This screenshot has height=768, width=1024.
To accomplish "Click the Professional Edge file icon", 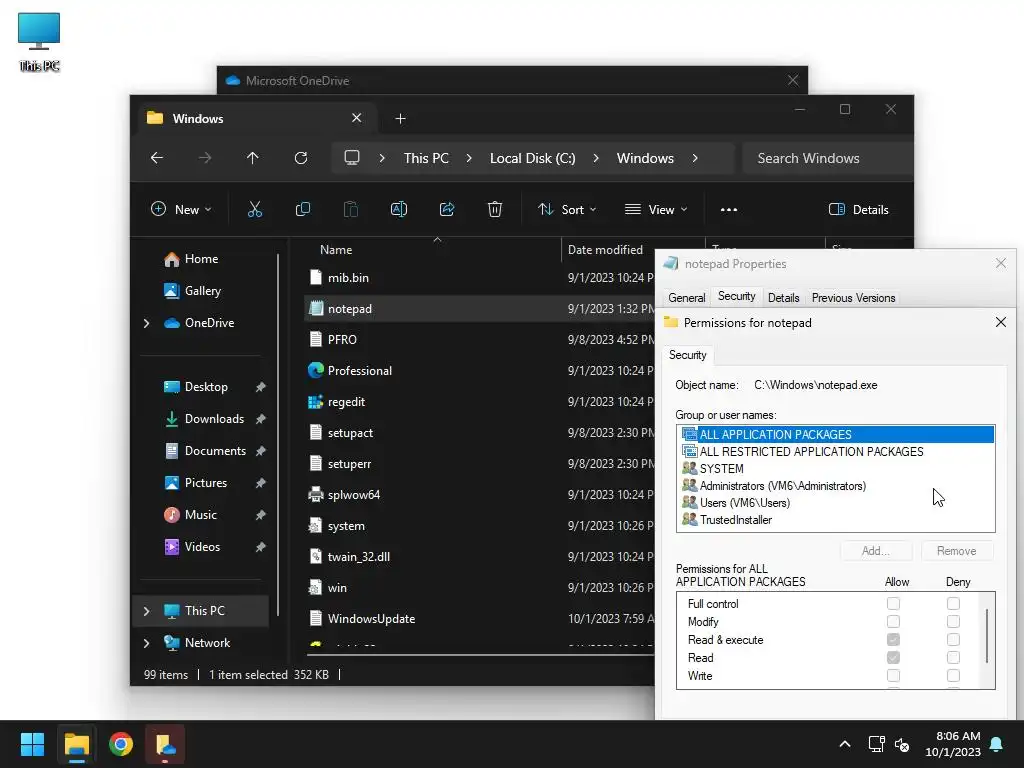I will tap(315, 370).
